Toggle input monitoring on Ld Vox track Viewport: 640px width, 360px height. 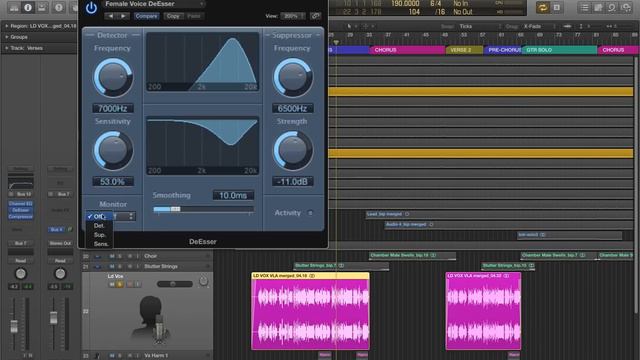pos(138,284)
